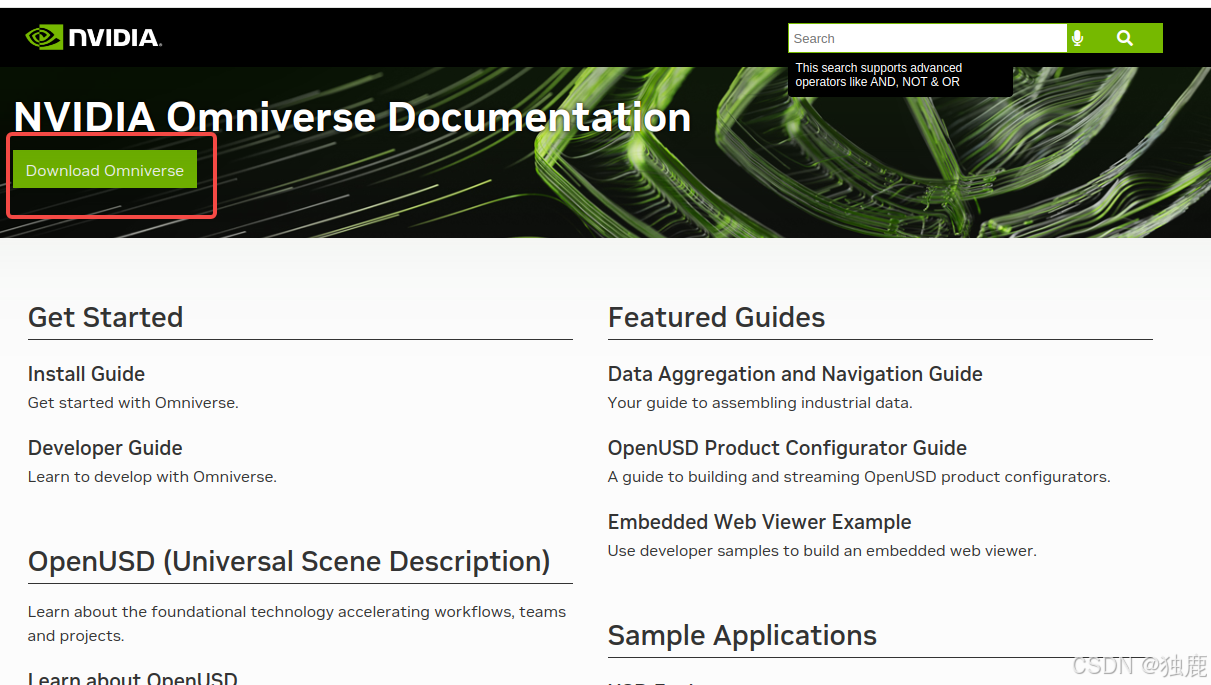This screenshot has width=1211, height=685.
Task: Click the Download Omniverse button
Action: click(105, 170)
